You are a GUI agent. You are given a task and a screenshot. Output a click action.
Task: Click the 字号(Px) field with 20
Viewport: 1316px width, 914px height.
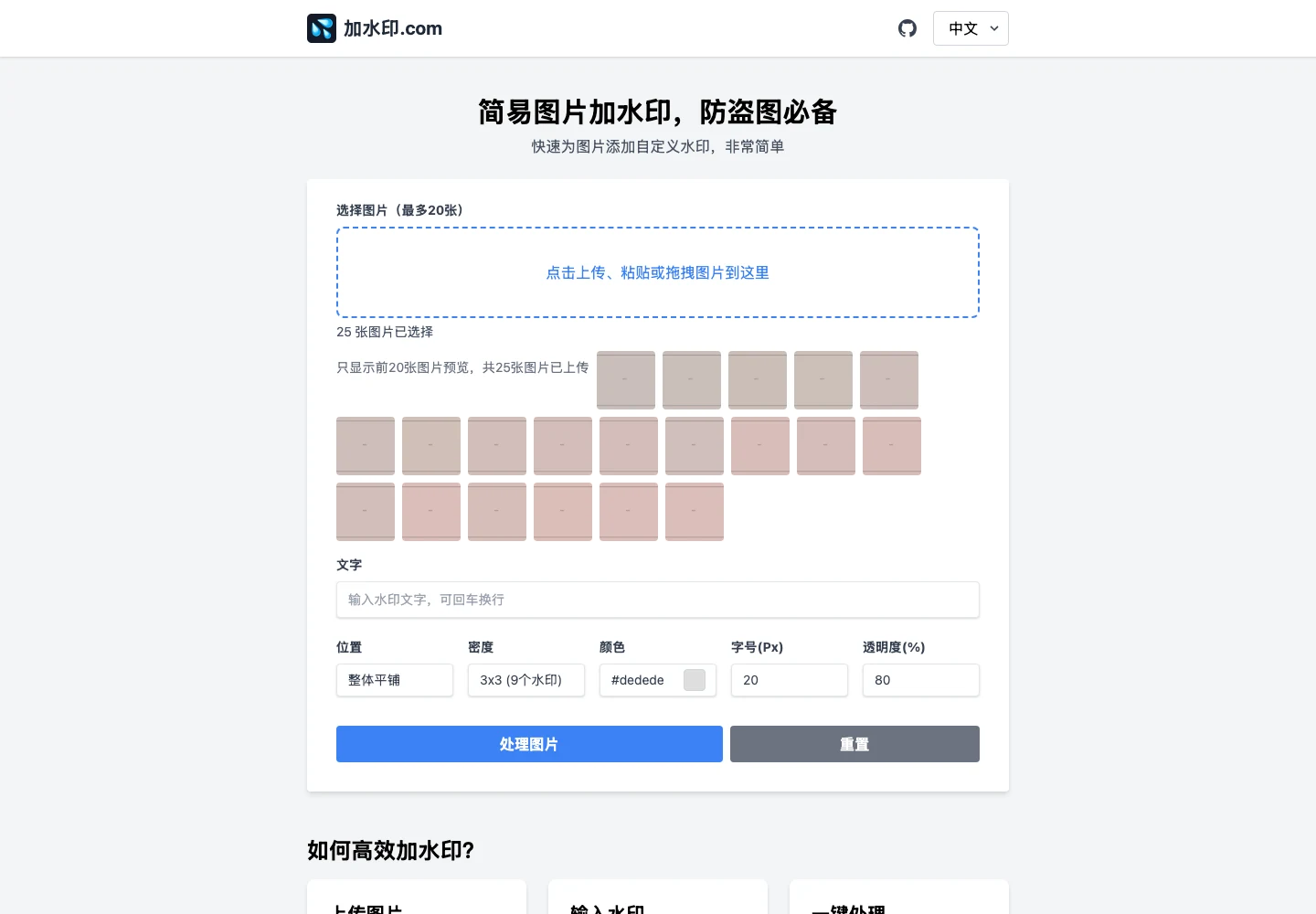click(790, 680)
